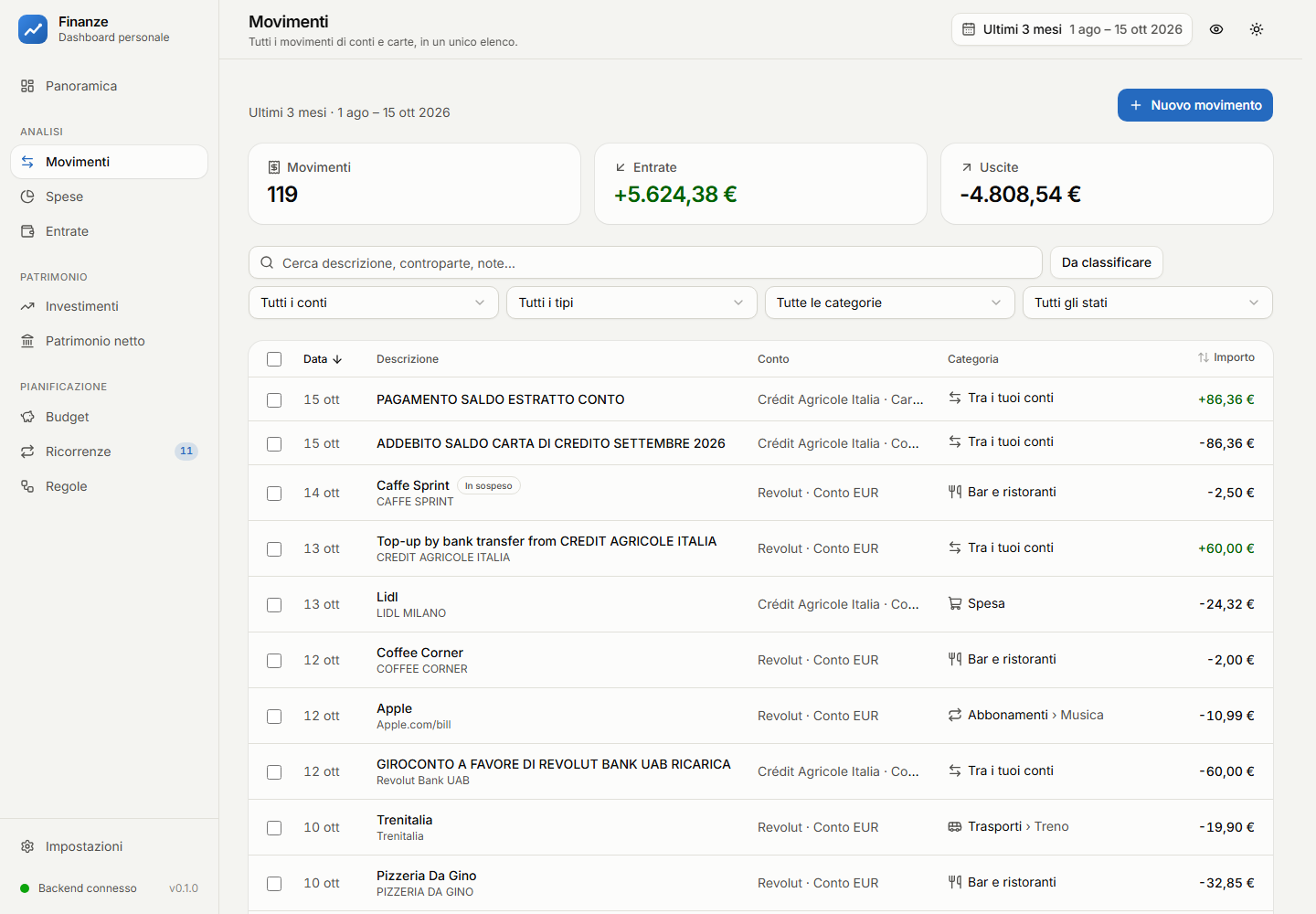Click the Finanze app logo icon

33,29
